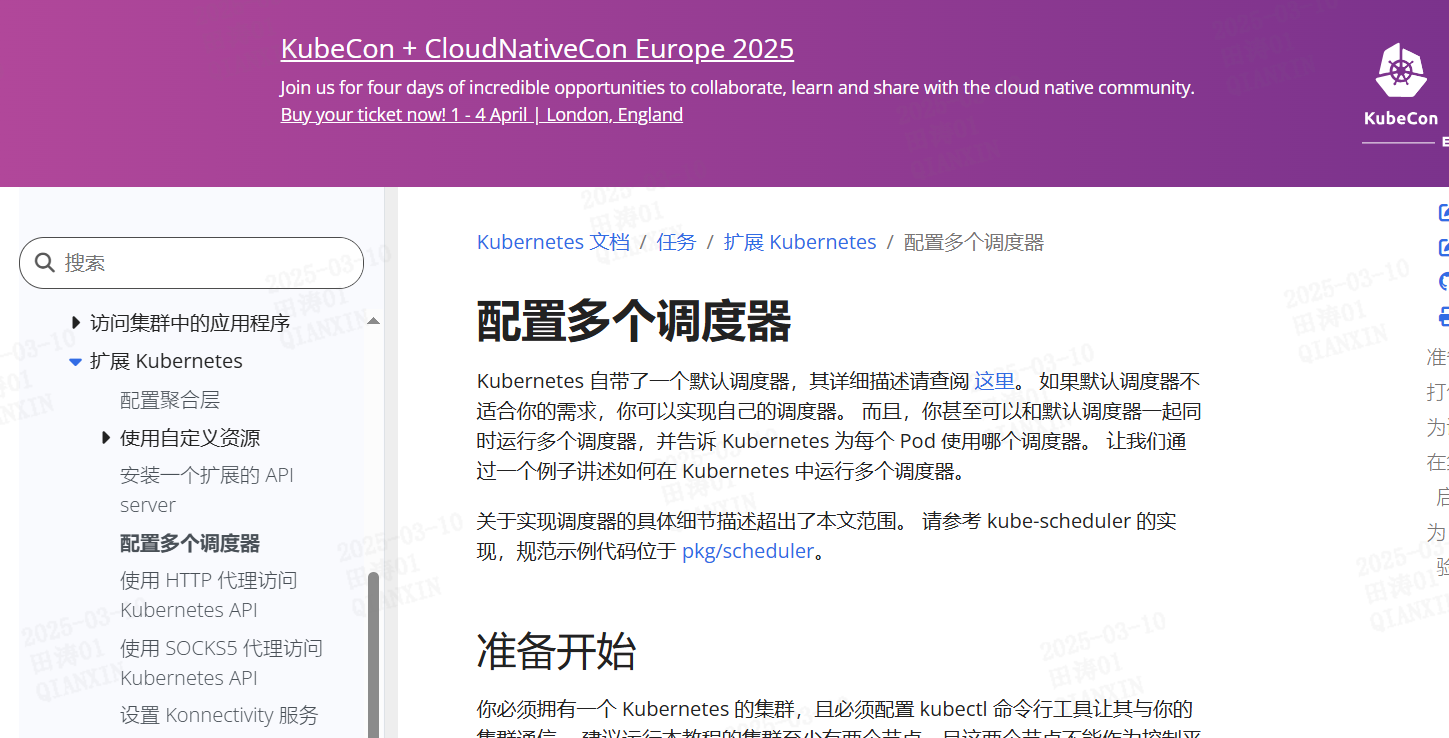The image size is (1449, 738).
Task: Open 安装一个扩展的 API server page
Action: (207, 490)
